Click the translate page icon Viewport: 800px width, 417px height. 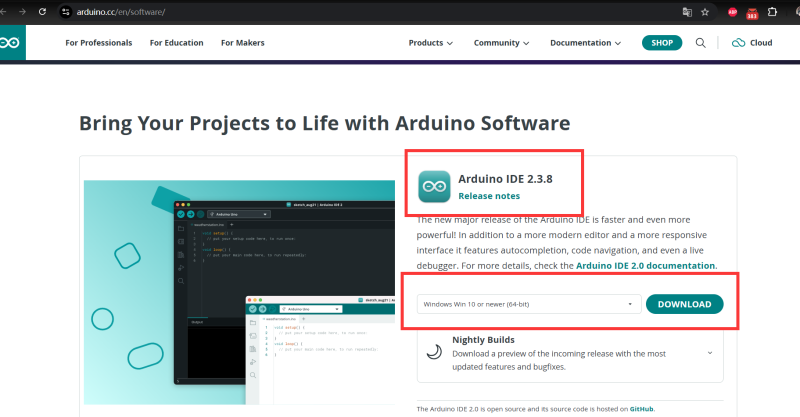(687, 12)
